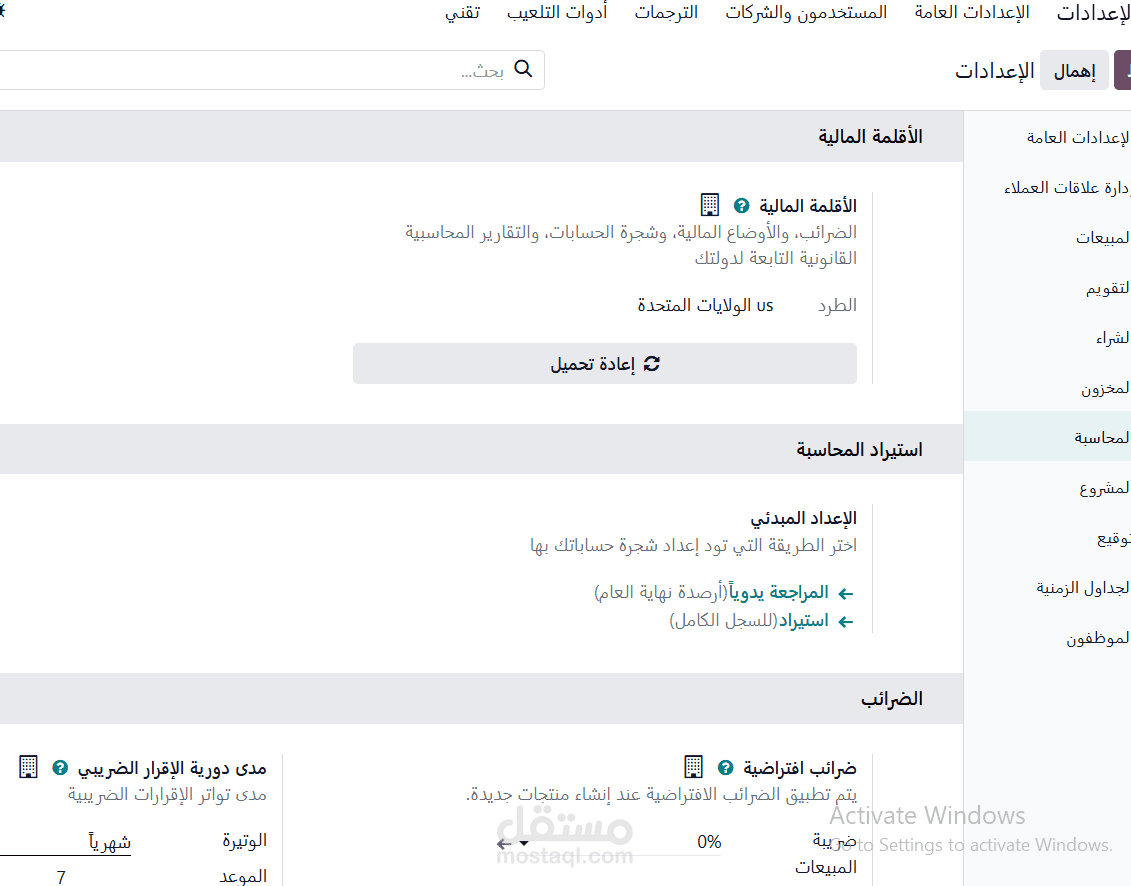
Task: Click the arrow icon before المراجعة يدوياً
Action: click(845, 593)
